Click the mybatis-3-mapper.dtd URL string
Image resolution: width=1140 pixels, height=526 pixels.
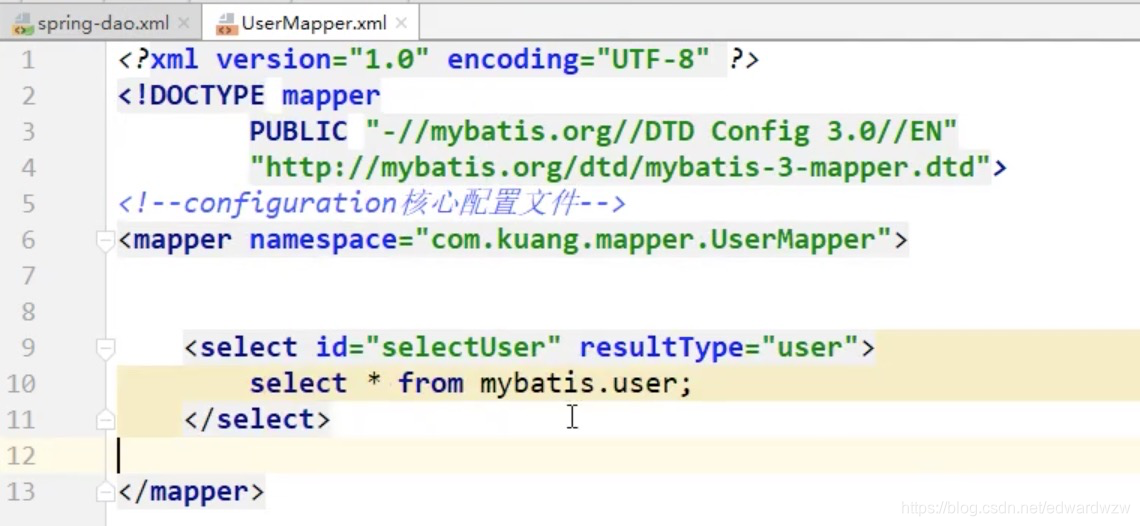click(620, 168)
